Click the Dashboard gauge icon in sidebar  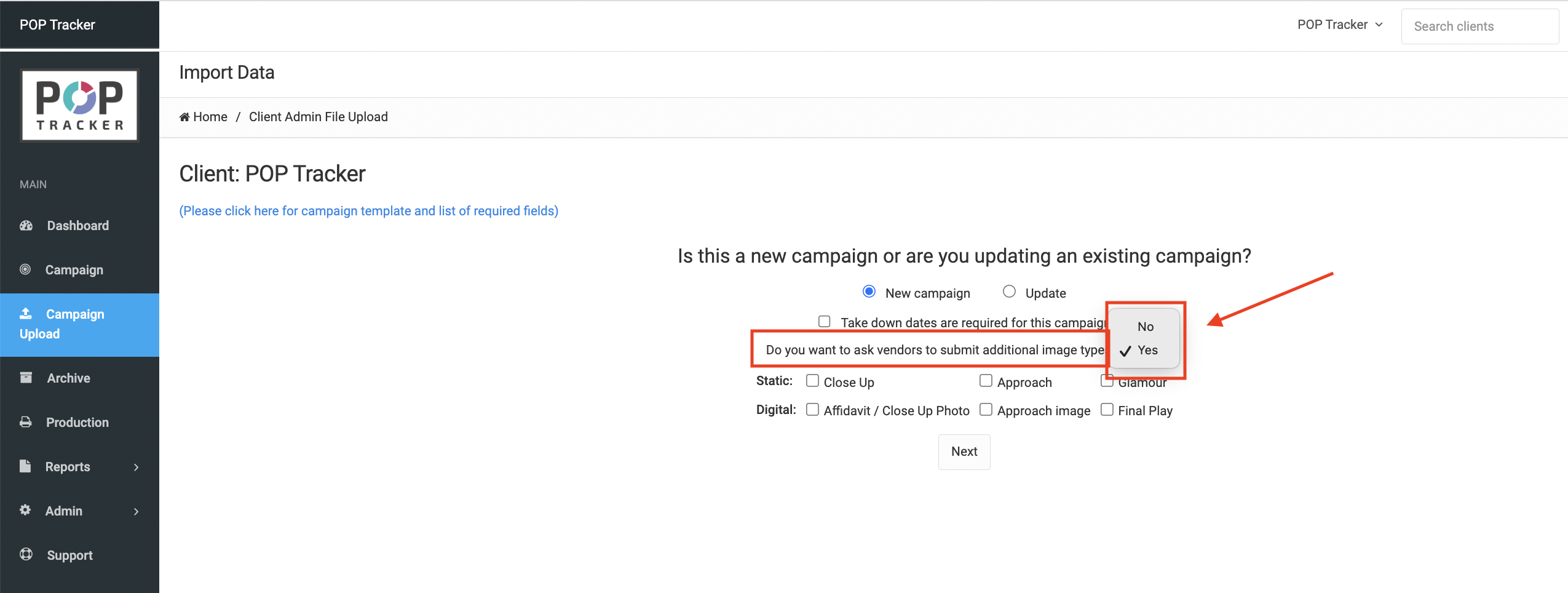tap(26, 226)
